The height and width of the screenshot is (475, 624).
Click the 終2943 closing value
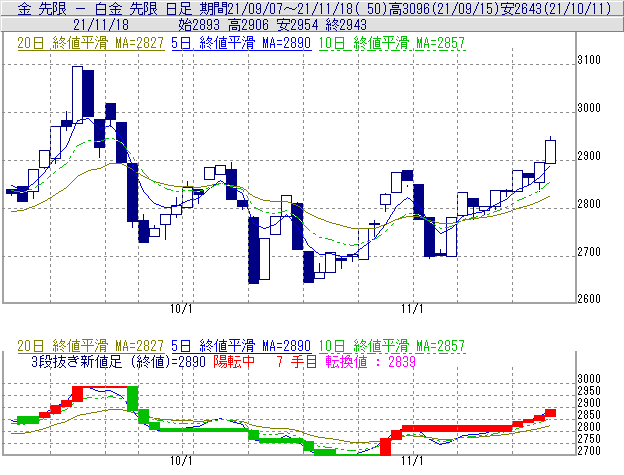click(346, 25)
